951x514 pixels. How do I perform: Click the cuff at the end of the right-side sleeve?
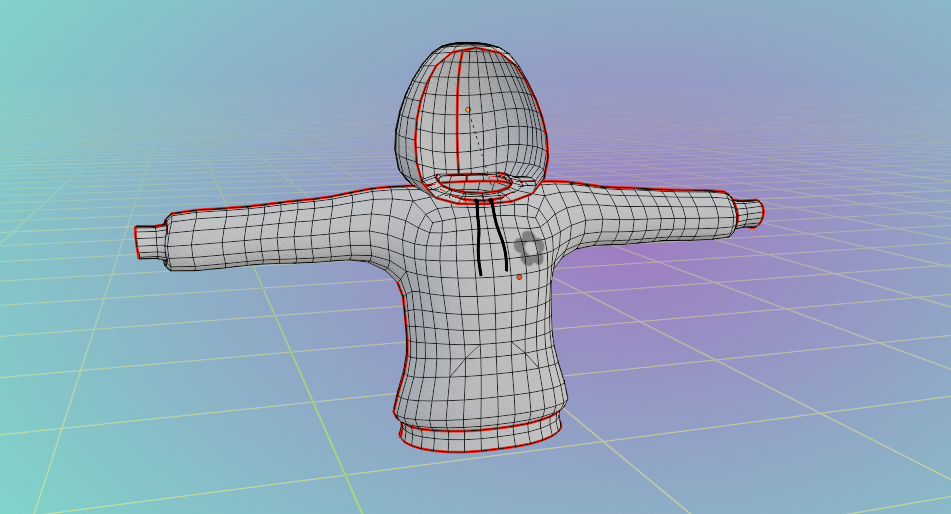click(x=749, y=213)
